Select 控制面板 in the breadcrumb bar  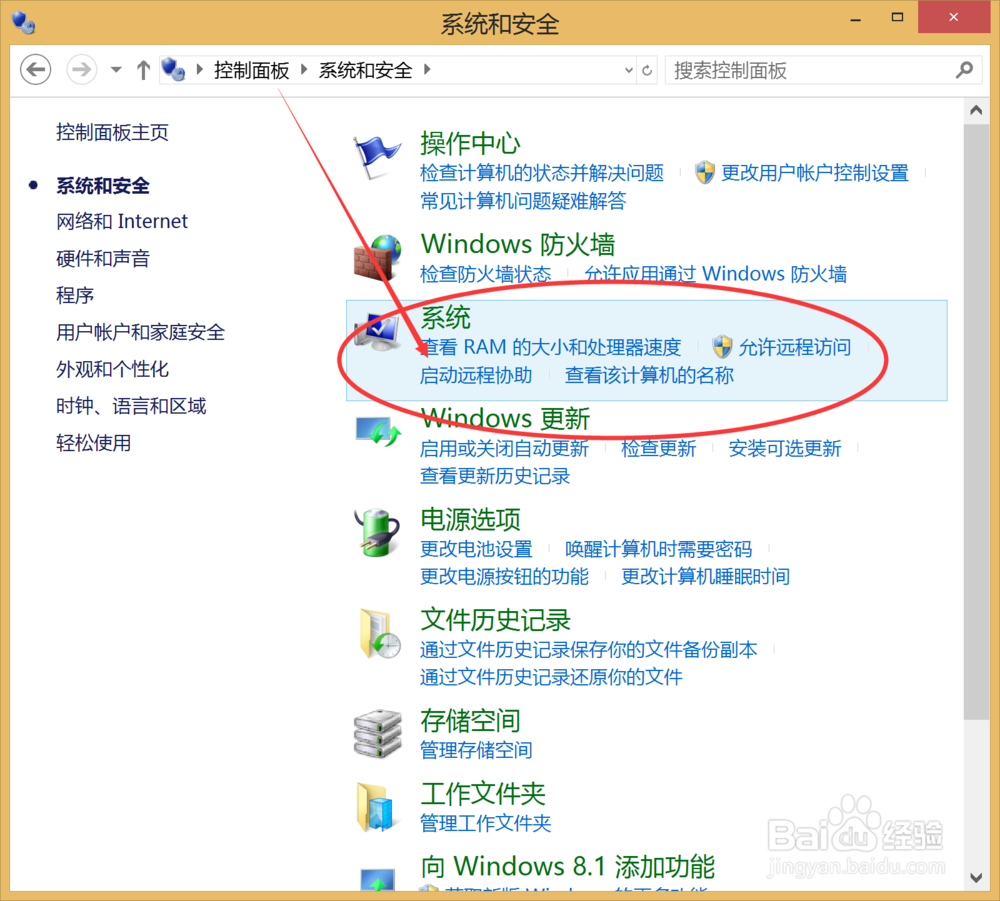pyautogui.click(x=252, y=70)
